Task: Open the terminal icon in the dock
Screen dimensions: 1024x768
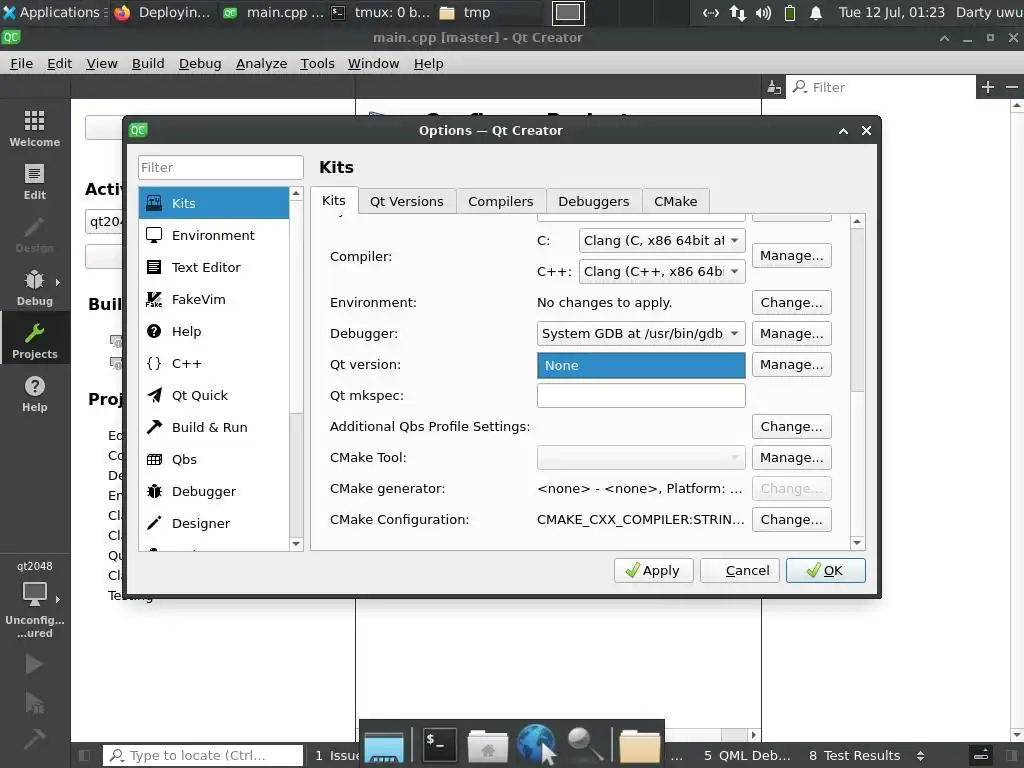Action: (439, 744)
